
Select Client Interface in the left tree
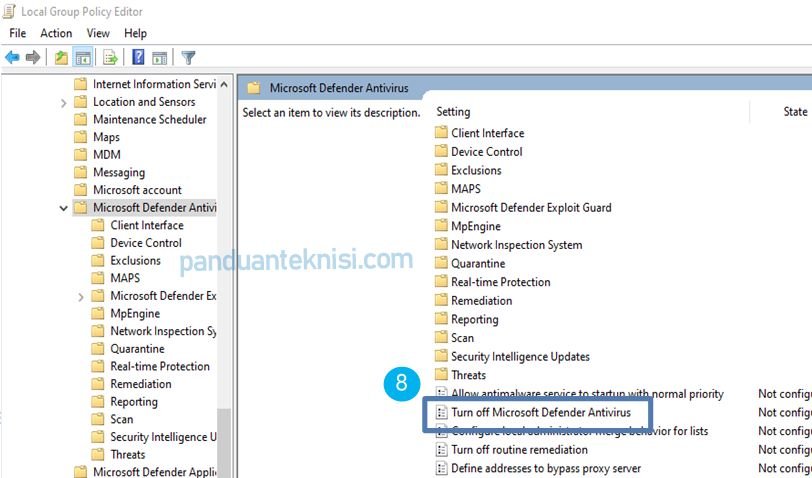coord(147,225)
